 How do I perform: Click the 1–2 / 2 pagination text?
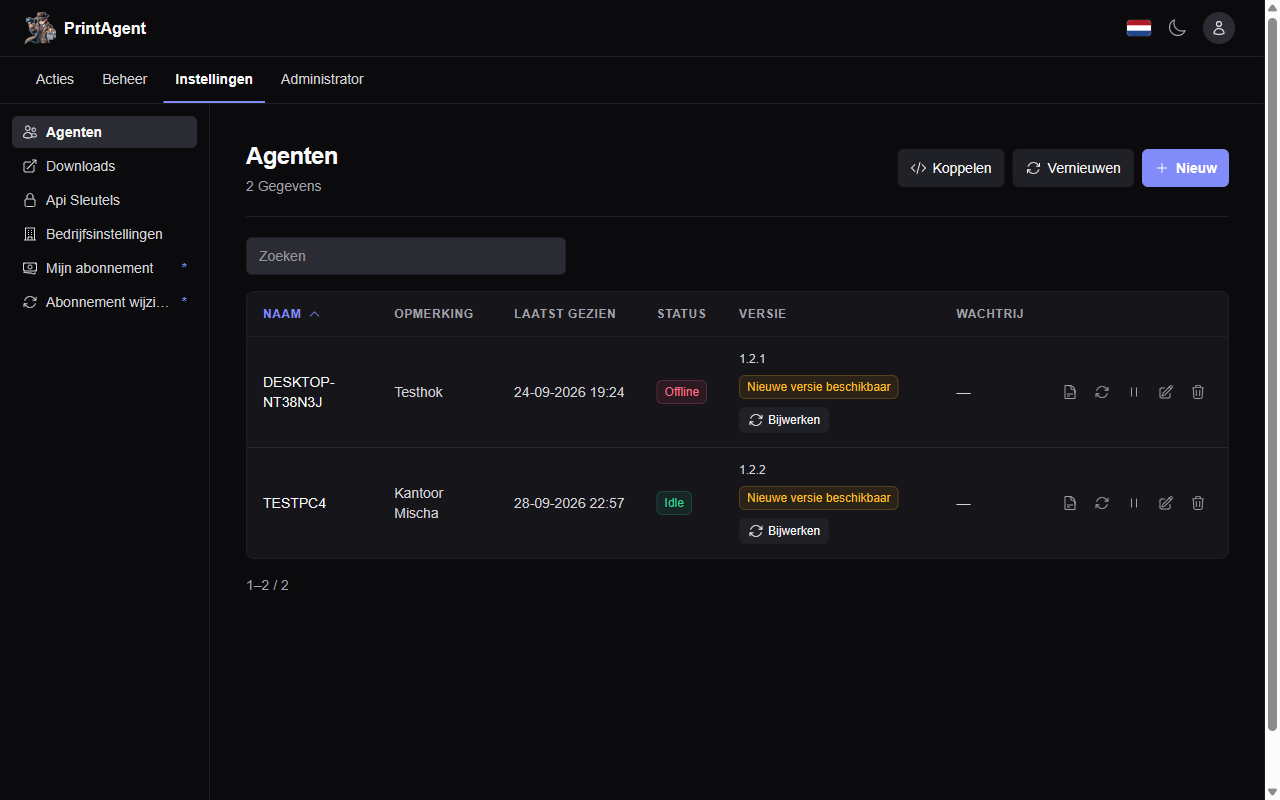click(267, 585)
